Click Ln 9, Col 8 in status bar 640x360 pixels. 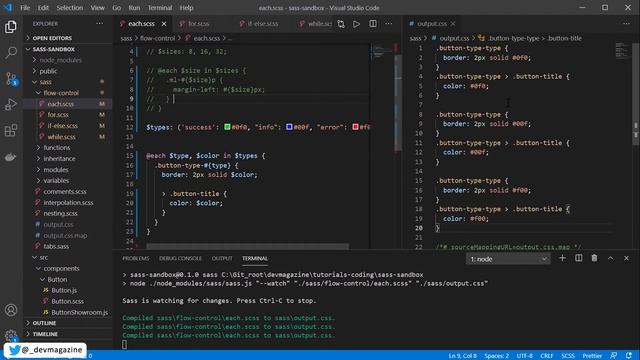(x=462, y=356)
